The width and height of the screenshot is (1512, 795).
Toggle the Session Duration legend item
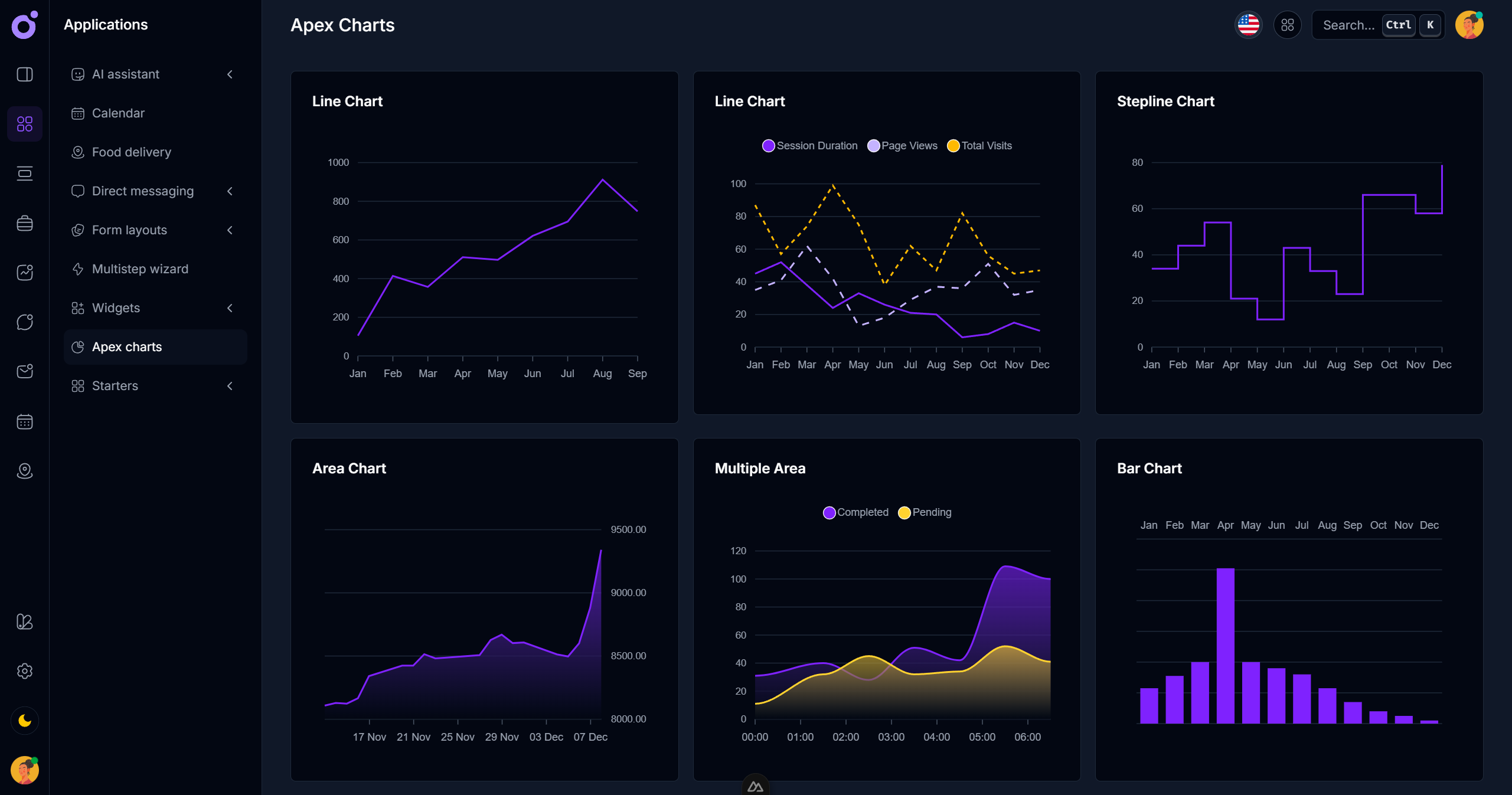point(809,146)
